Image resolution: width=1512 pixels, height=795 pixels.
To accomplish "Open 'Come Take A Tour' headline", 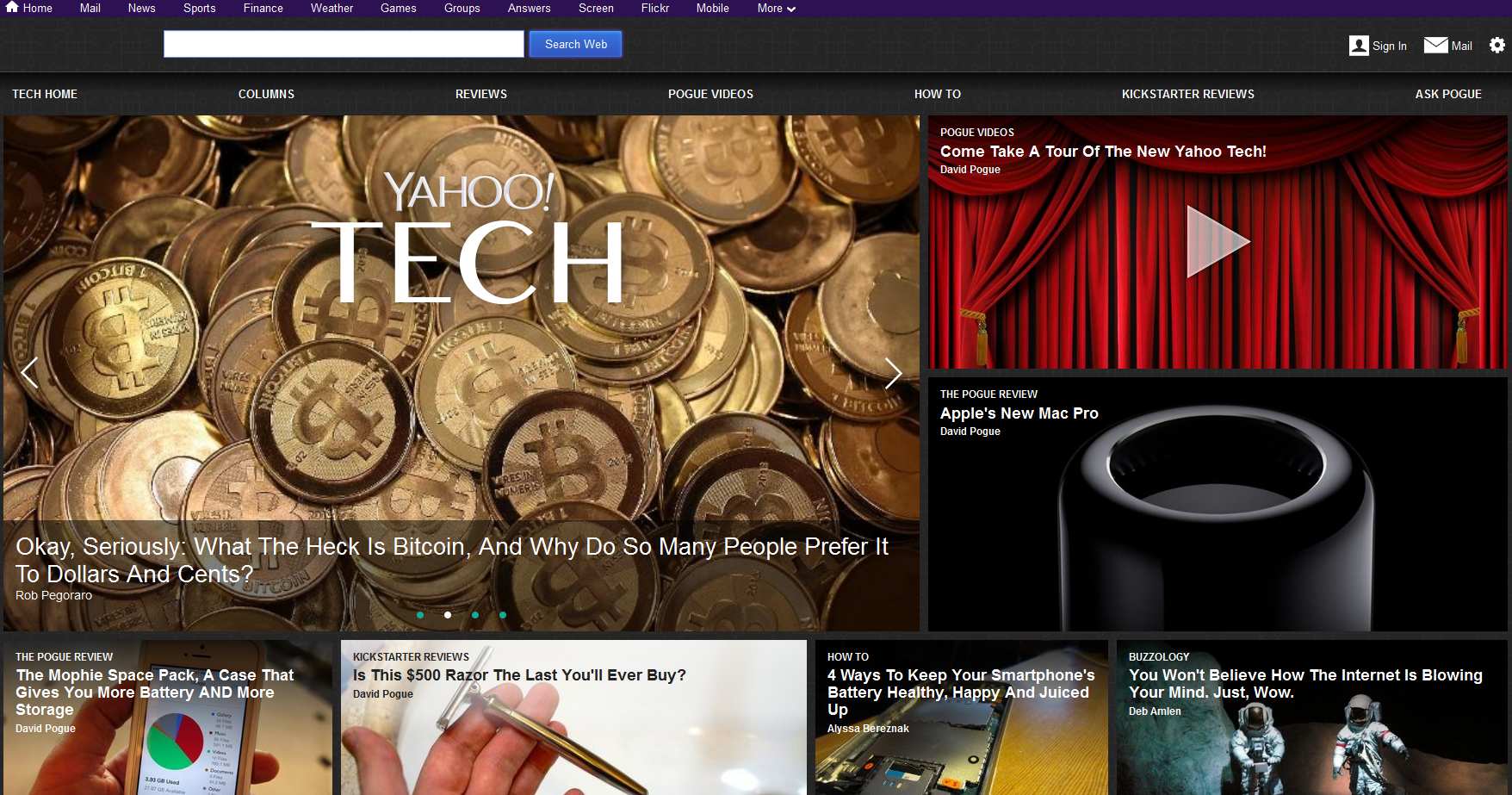I will click(x=1103, y=152).
